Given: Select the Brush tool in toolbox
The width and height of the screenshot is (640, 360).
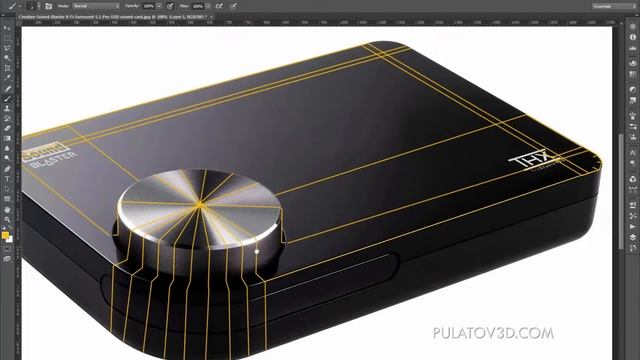Looking at the screenshot, I should coord(7,98).
